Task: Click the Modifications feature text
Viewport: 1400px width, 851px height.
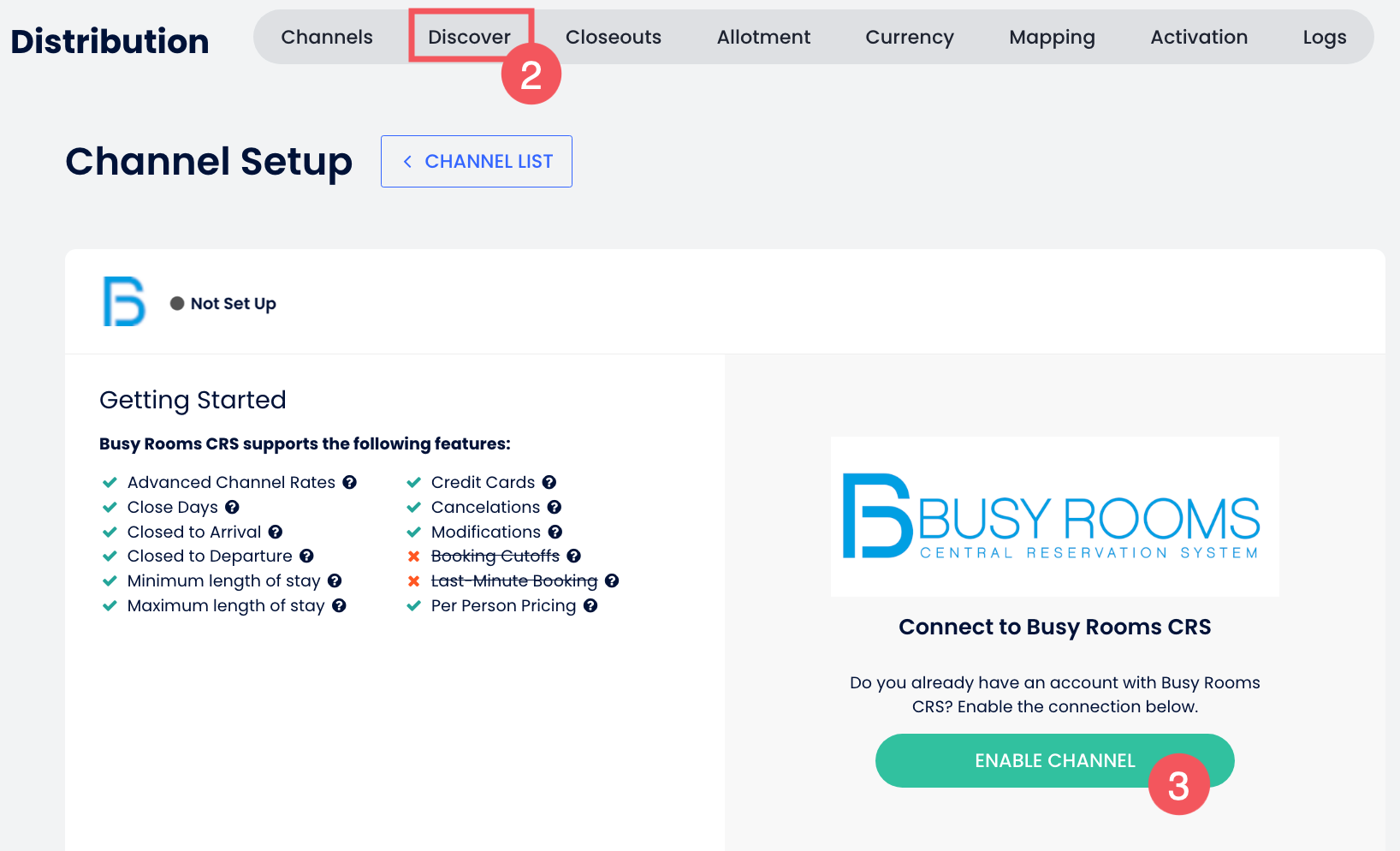Action: (486, 532)
